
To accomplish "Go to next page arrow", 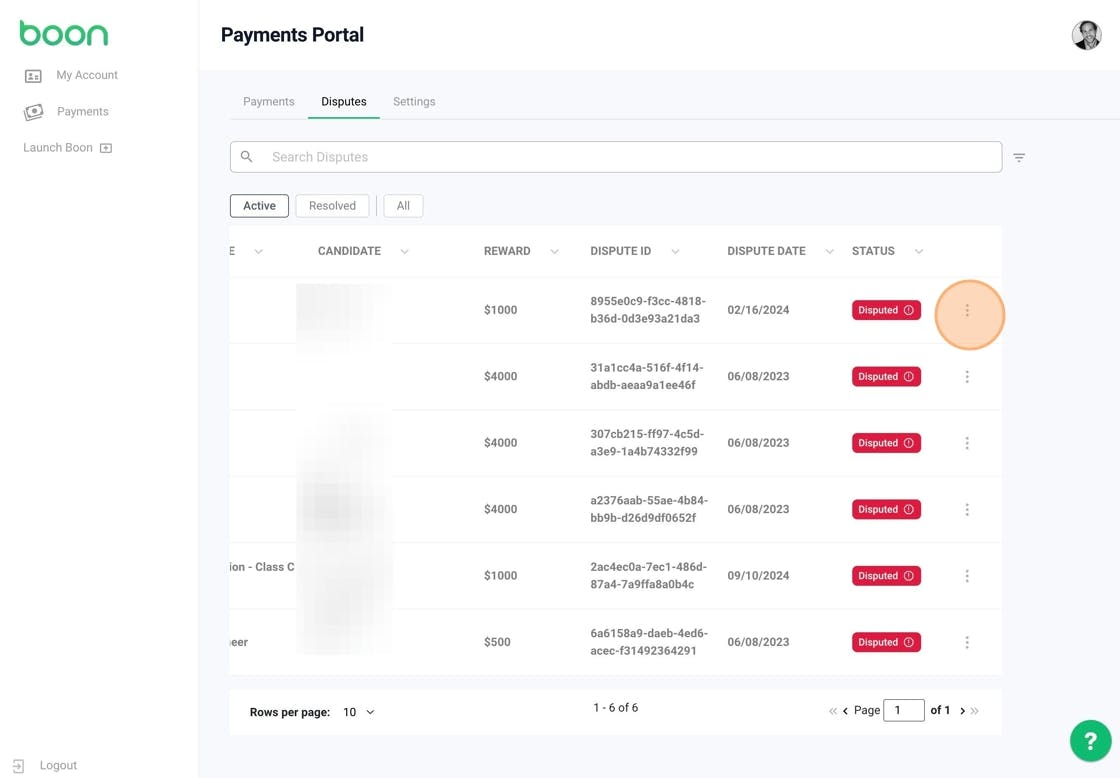I will pos(962,711).
